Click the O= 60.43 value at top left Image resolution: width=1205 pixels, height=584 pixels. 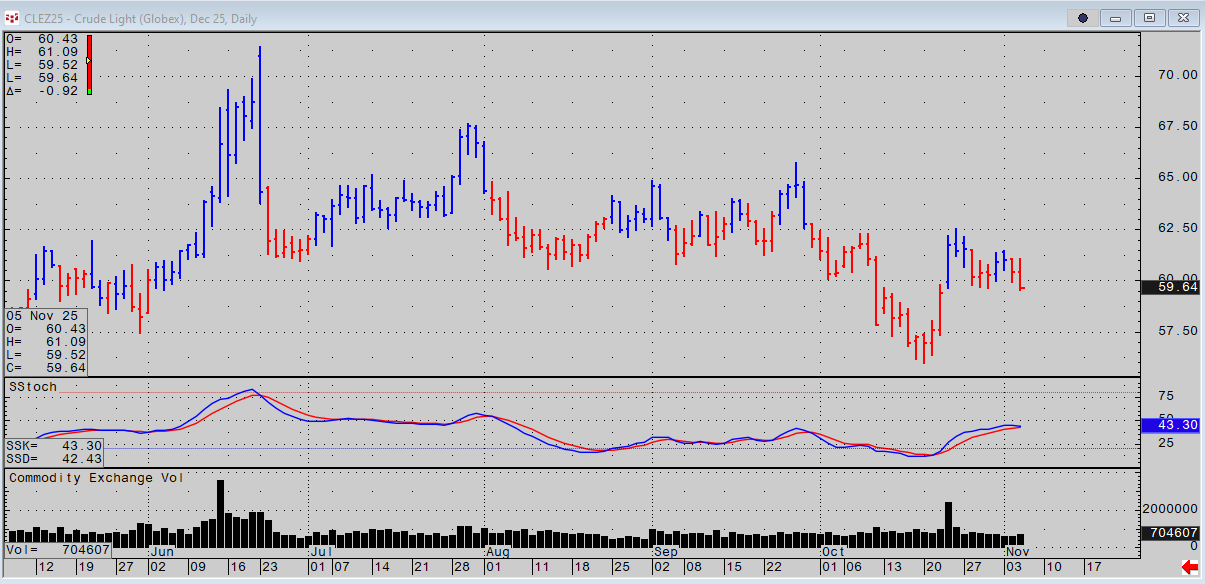pos(41,38)
